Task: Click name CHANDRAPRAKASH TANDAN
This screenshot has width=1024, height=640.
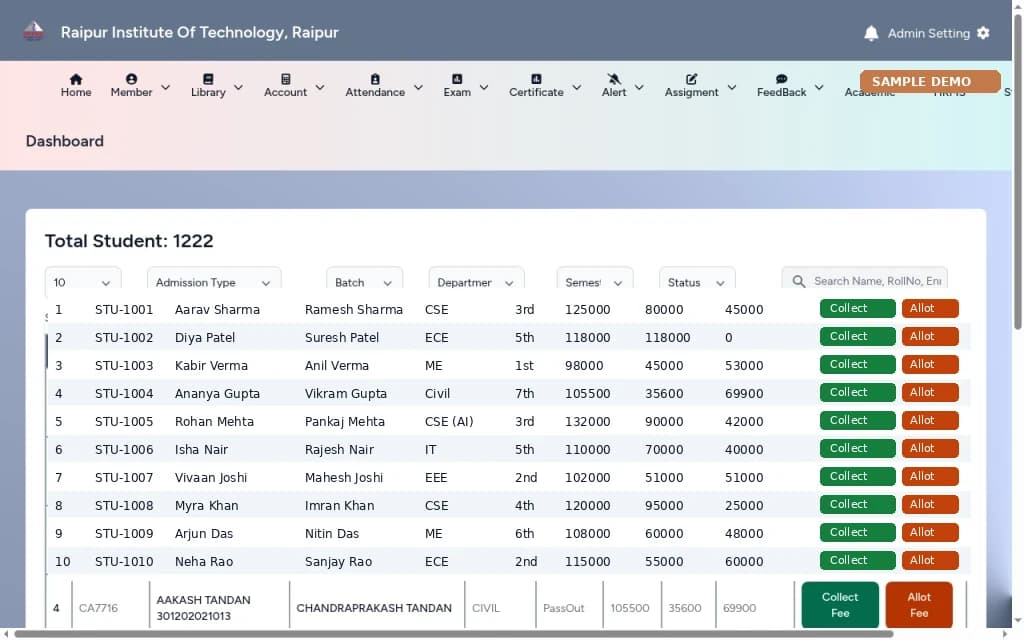Action: tap(374, 608)
